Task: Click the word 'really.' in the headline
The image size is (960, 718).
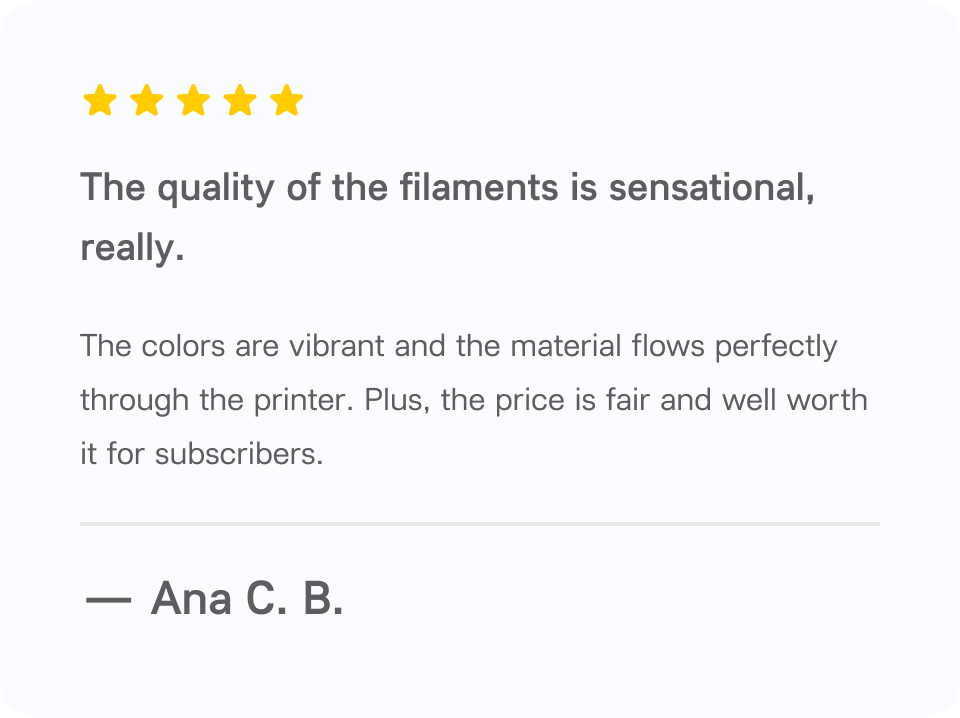Action: [132, 249]
